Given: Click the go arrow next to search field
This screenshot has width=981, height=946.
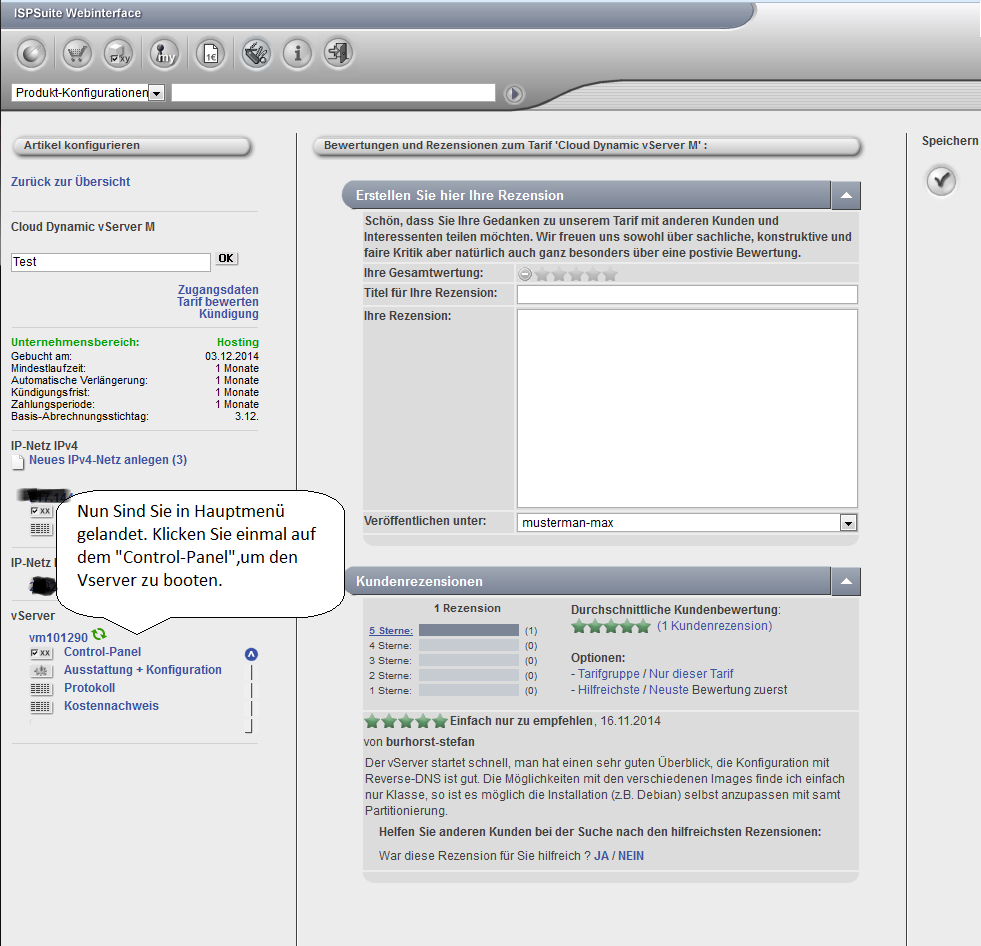Looking at the screenshot, I should point(514,94).
